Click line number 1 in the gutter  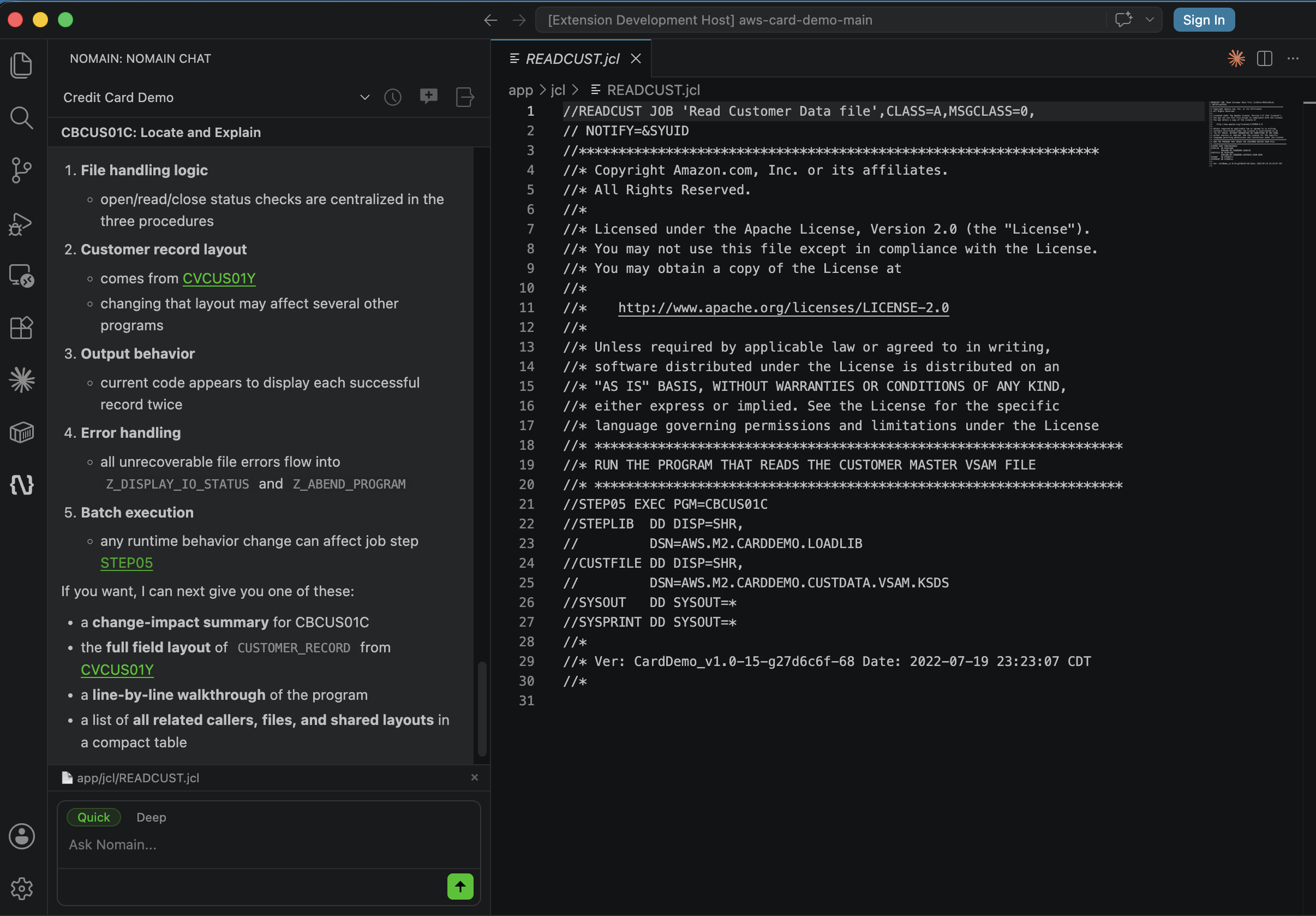(530, 111)
